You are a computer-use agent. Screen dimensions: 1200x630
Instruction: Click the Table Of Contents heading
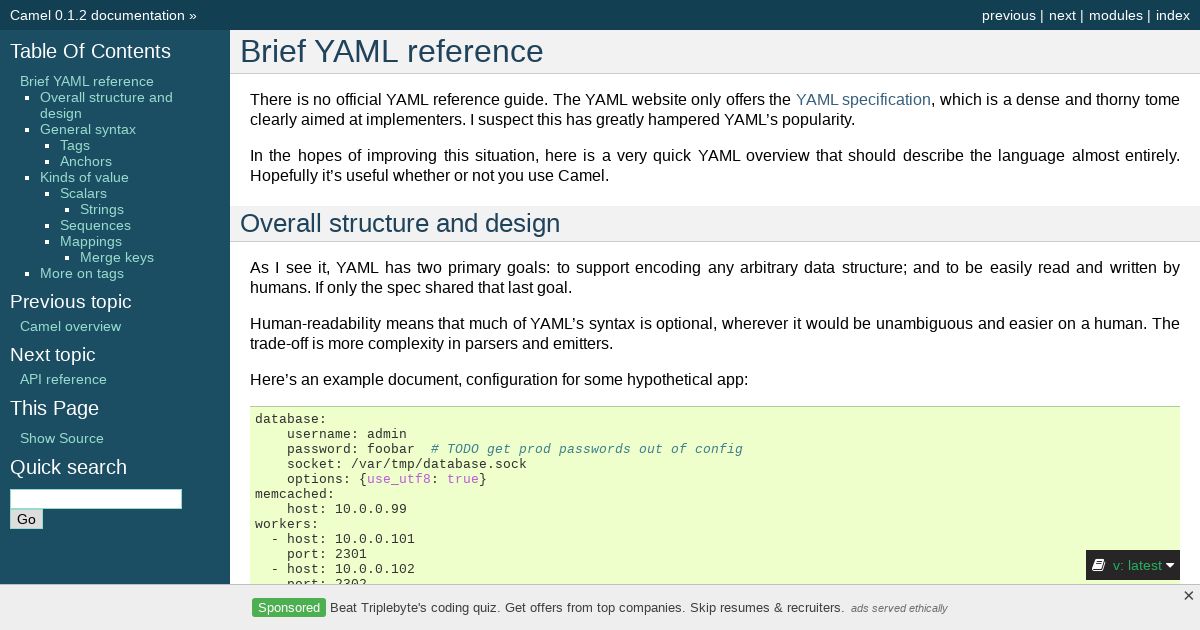[90, 51]
